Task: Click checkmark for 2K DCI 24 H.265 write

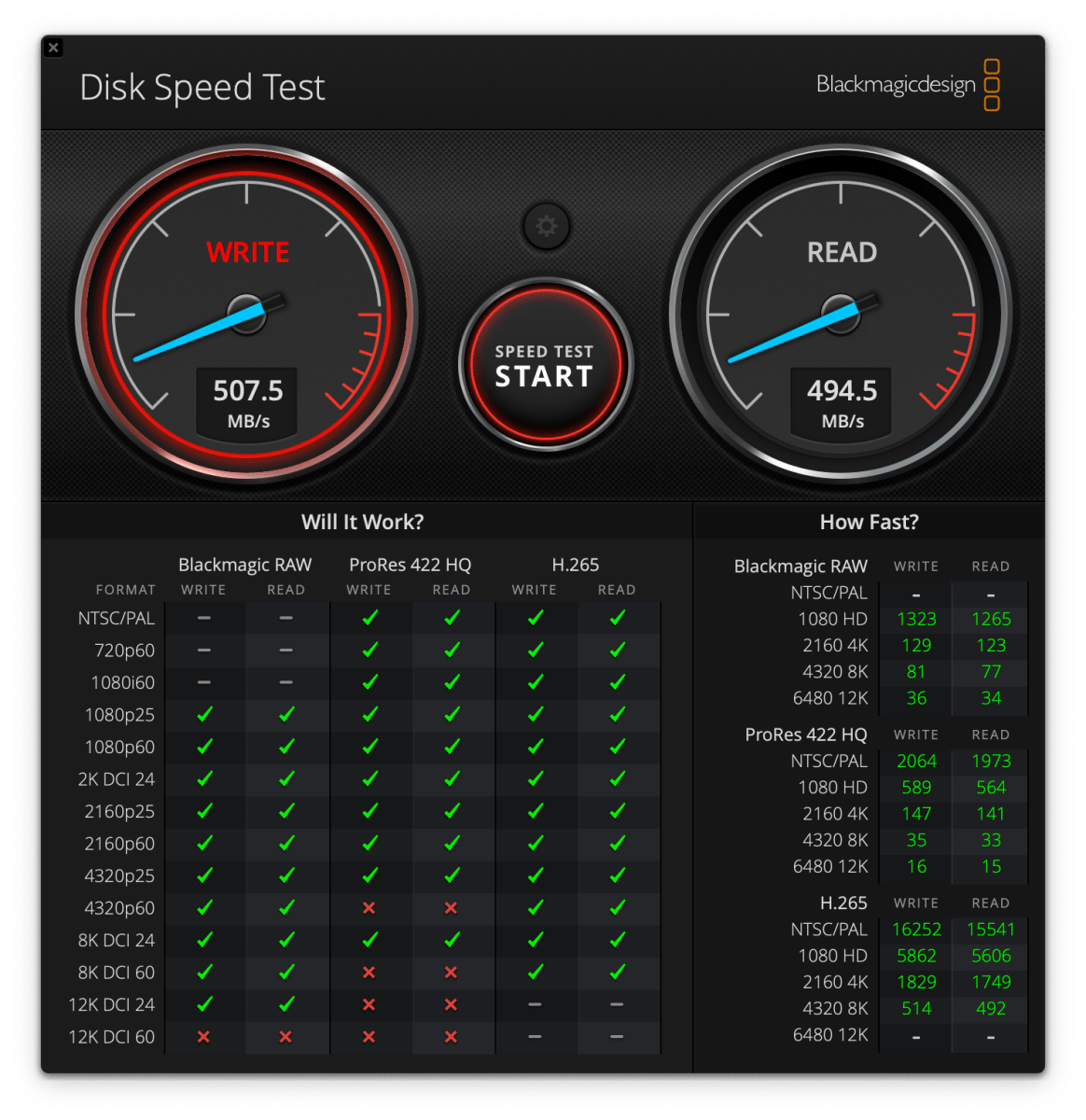Action: coord(536,779)
